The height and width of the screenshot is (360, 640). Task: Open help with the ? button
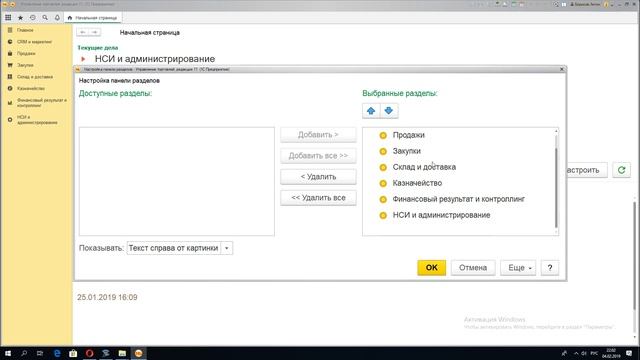[x=550, y=268]
